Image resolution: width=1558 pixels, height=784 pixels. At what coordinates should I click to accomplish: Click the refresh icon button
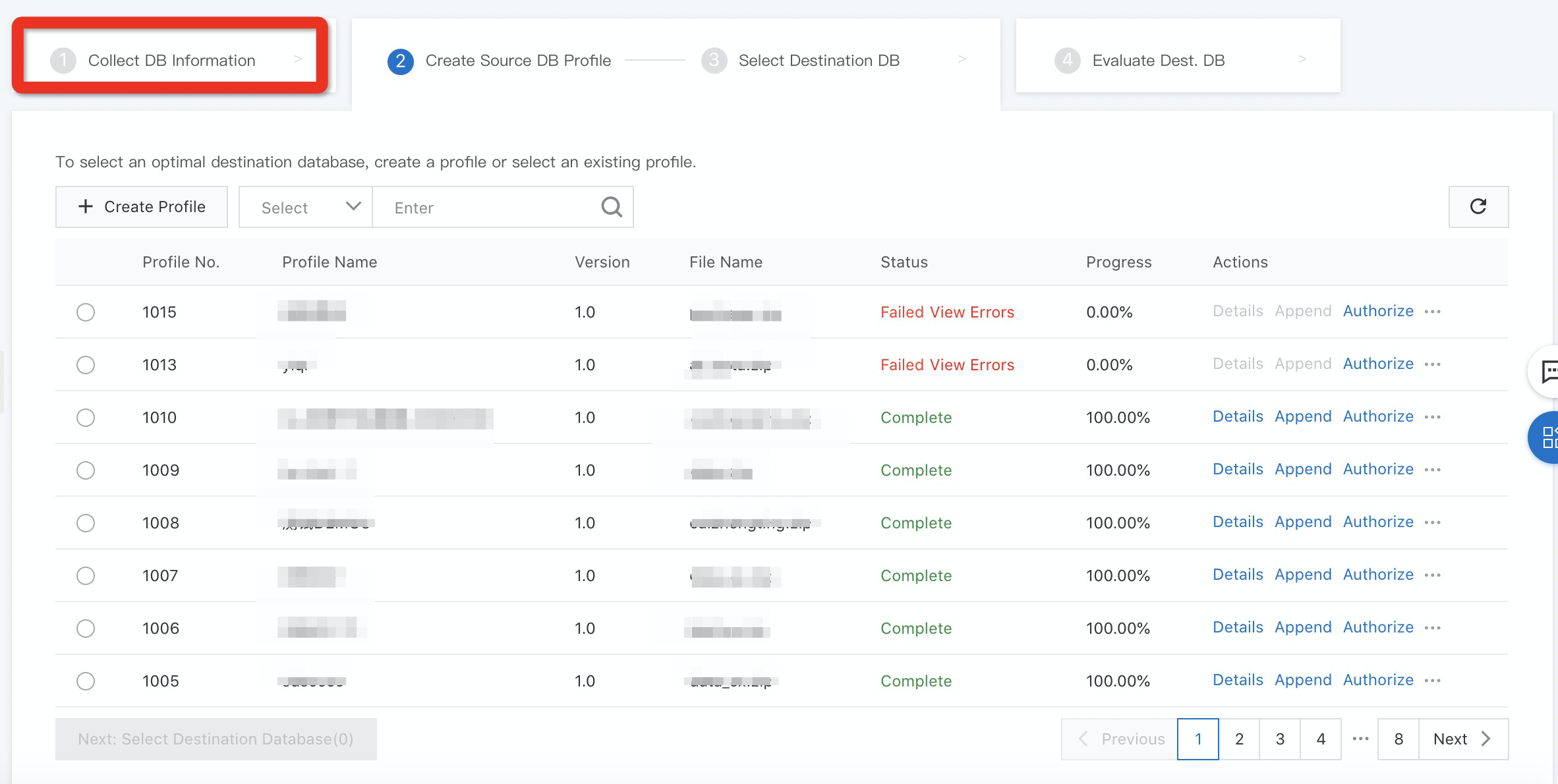[x=1478, y=207]
